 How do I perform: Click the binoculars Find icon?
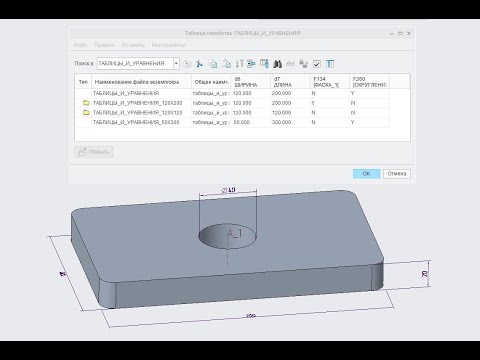click(277, 64)
